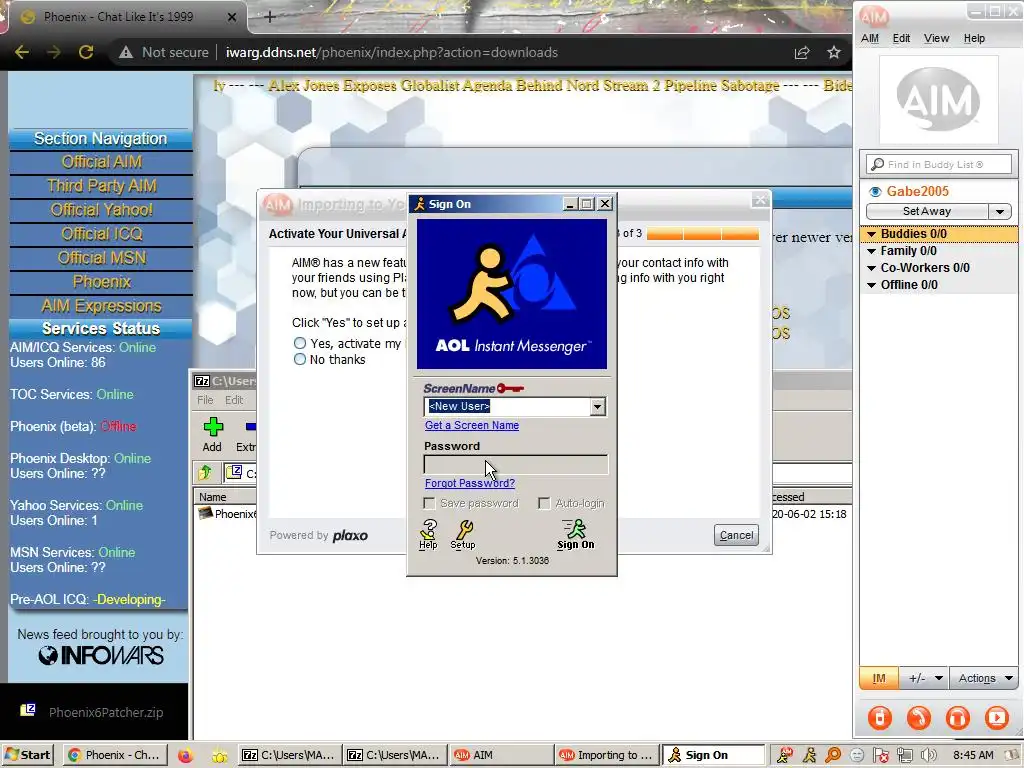Click the bookmark star icon in address bar

tap(833, 52)
